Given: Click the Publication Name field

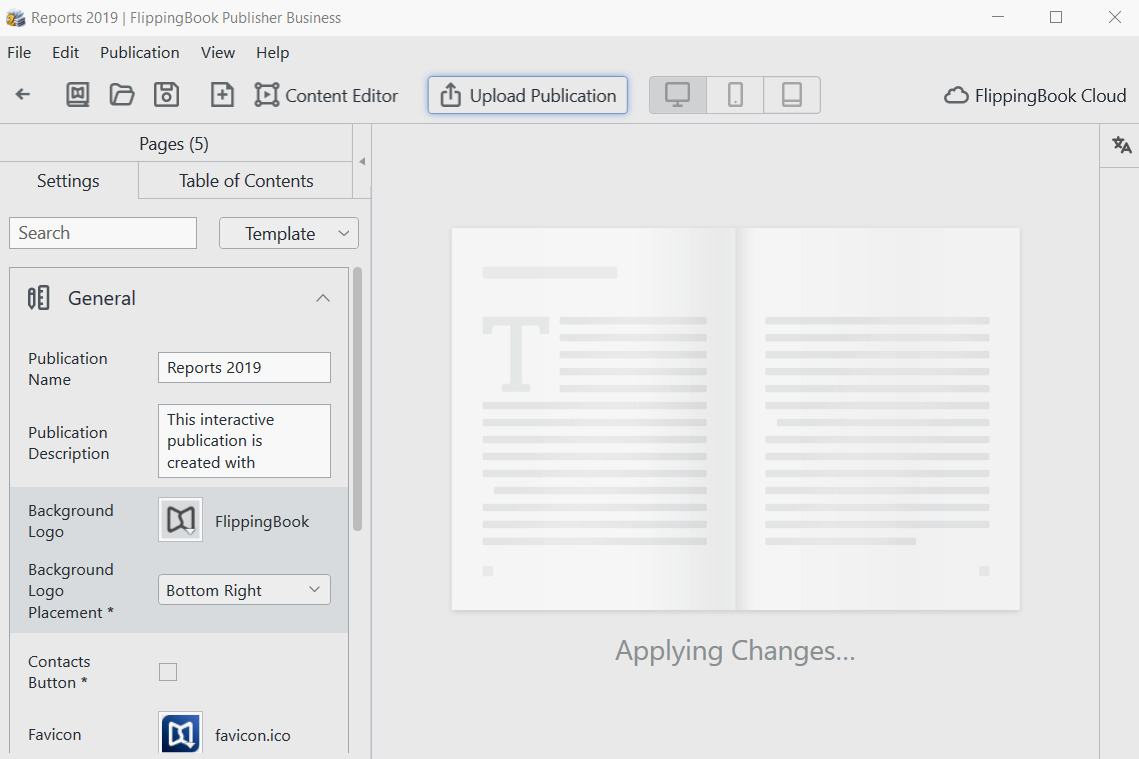Looking at the screenshot, I should (244, 368).
